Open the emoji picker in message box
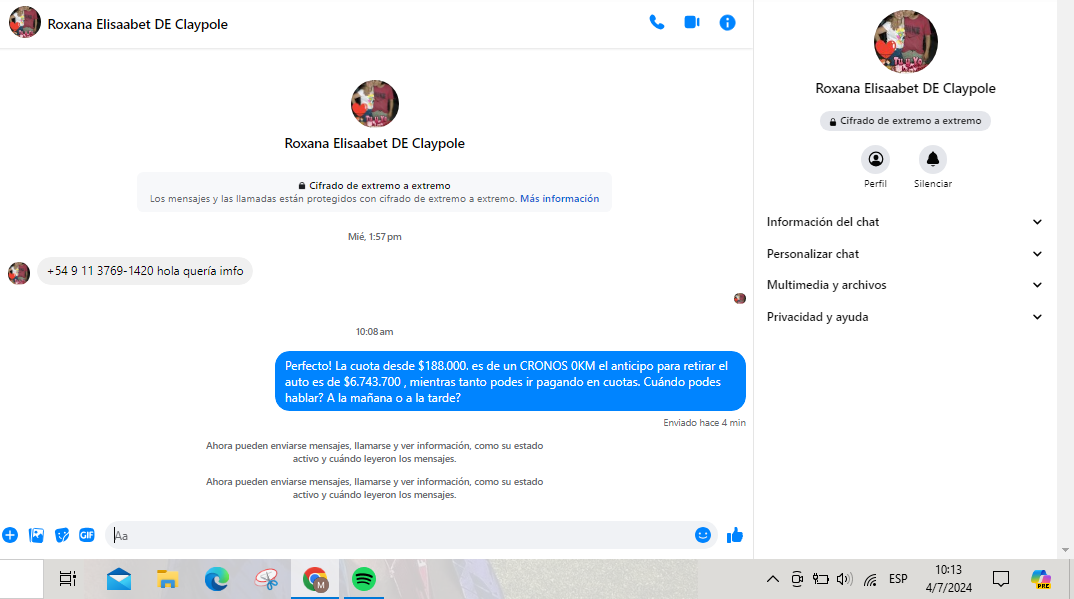 pyautogui.click(x=703, y=535)
